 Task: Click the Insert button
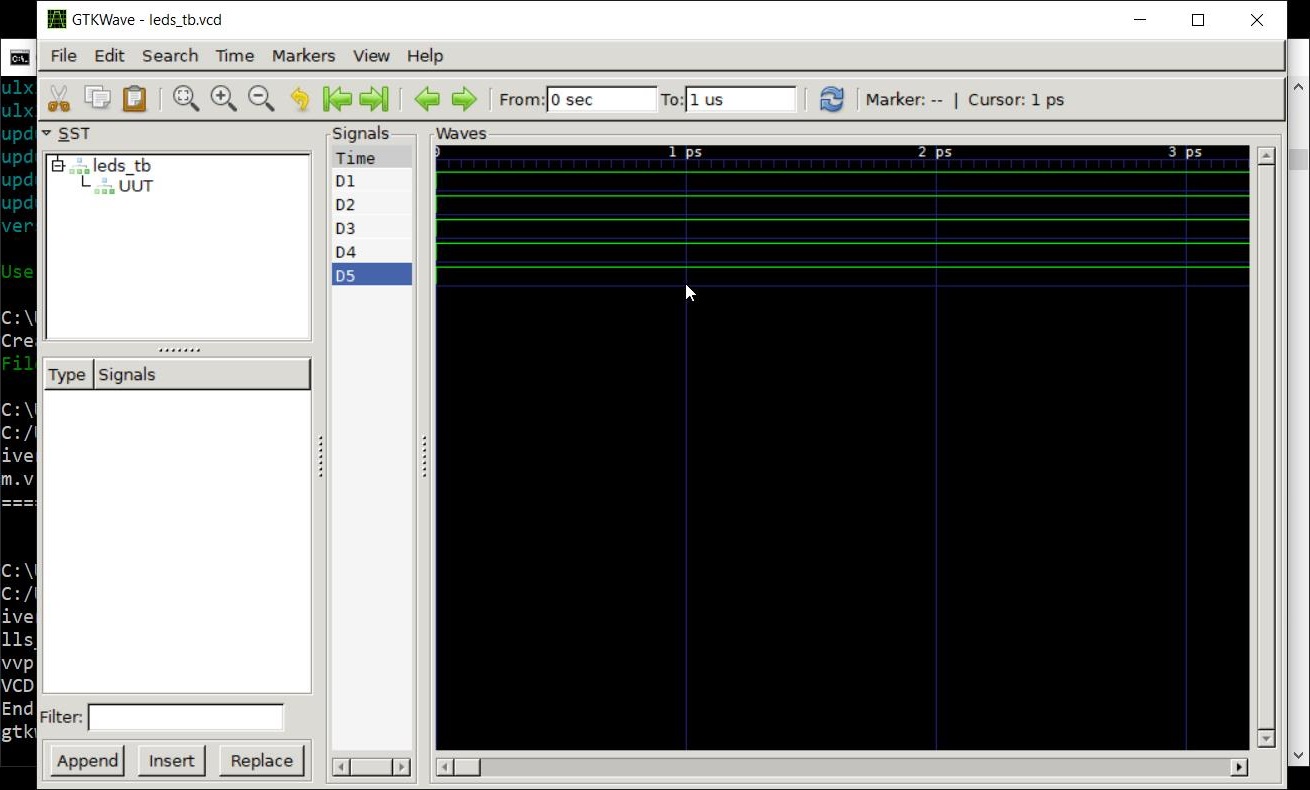(171, 760)
